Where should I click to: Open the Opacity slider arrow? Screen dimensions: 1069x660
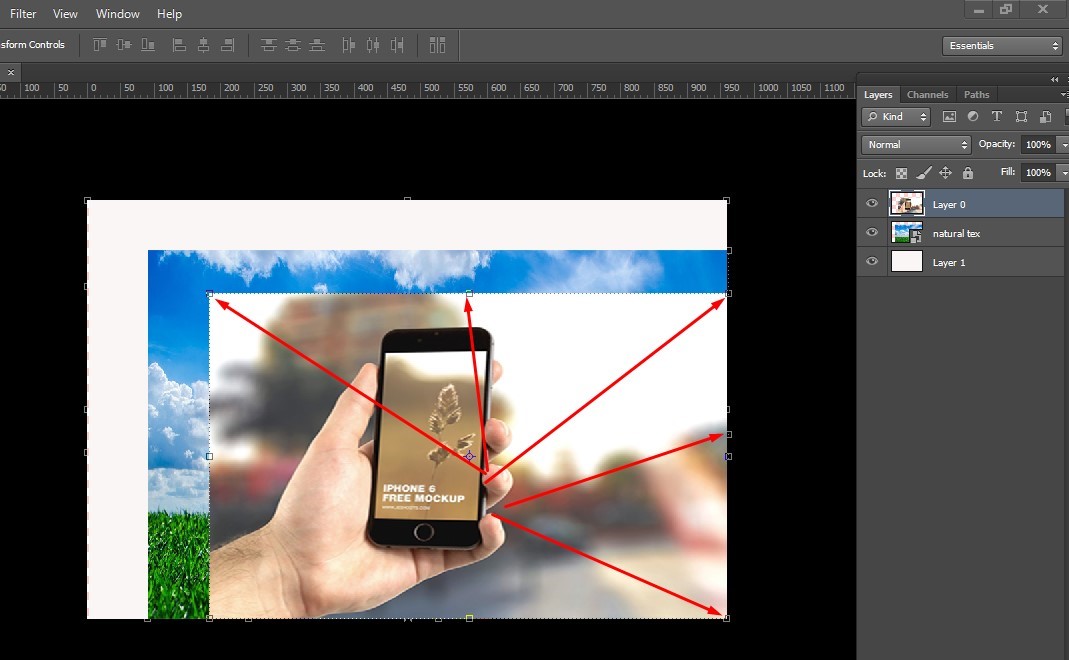pyautogui.click(x=1063, y=145)
